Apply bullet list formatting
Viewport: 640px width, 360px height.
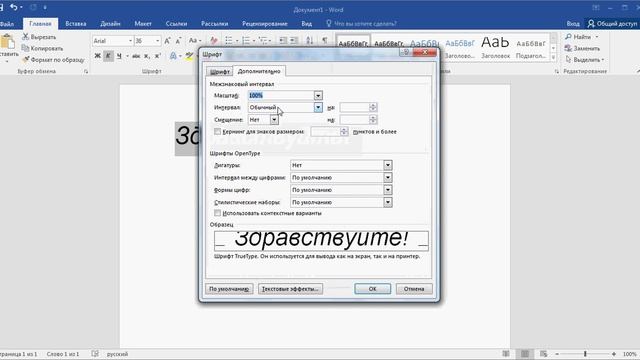(229, 40)
